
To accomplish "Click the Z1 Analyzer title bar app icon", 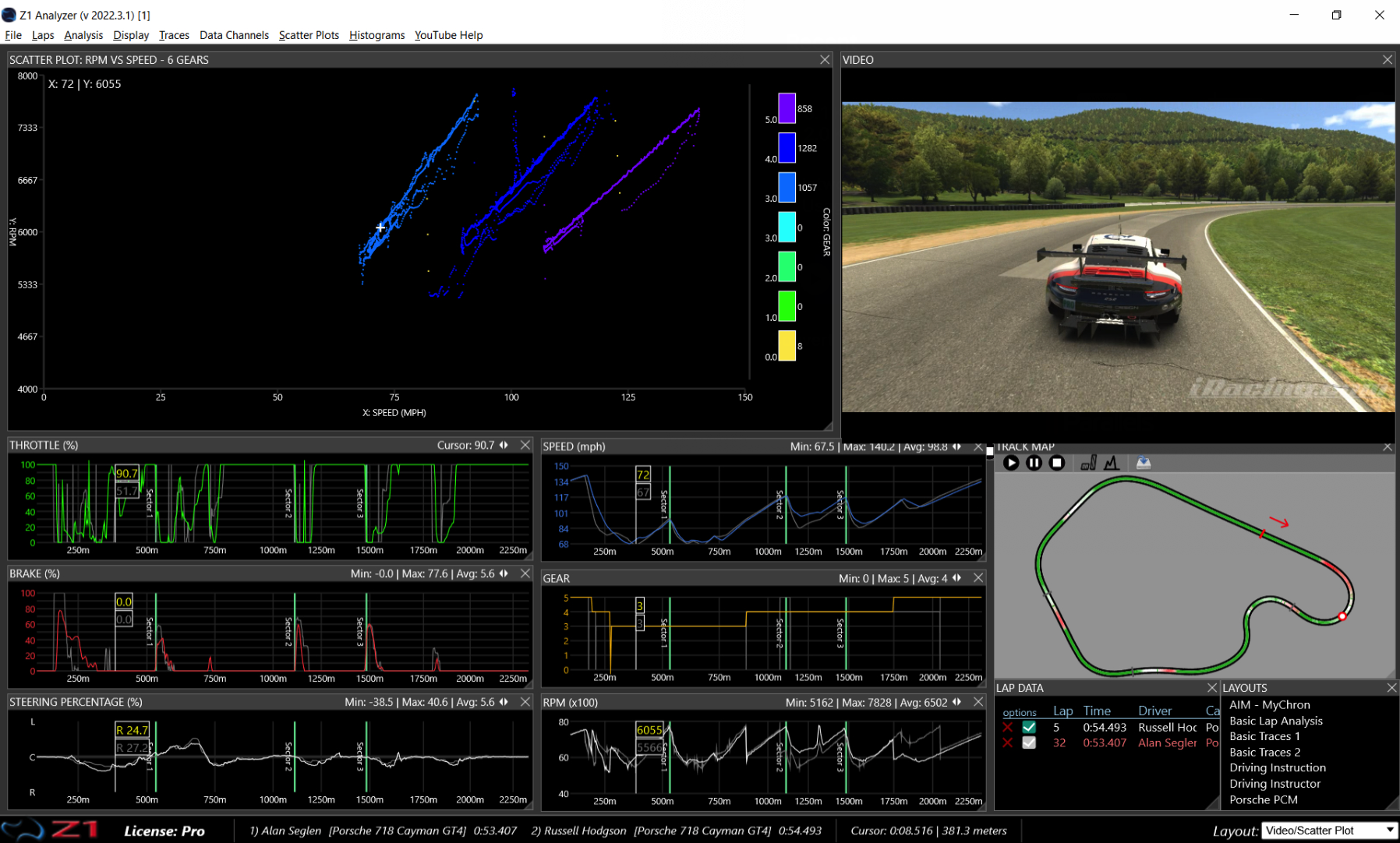I will coord(9,15).
